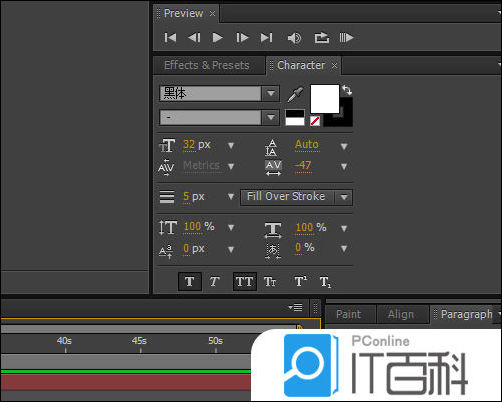
Task: Toggle the preview audio mute speaker
Action: [294, 38]
